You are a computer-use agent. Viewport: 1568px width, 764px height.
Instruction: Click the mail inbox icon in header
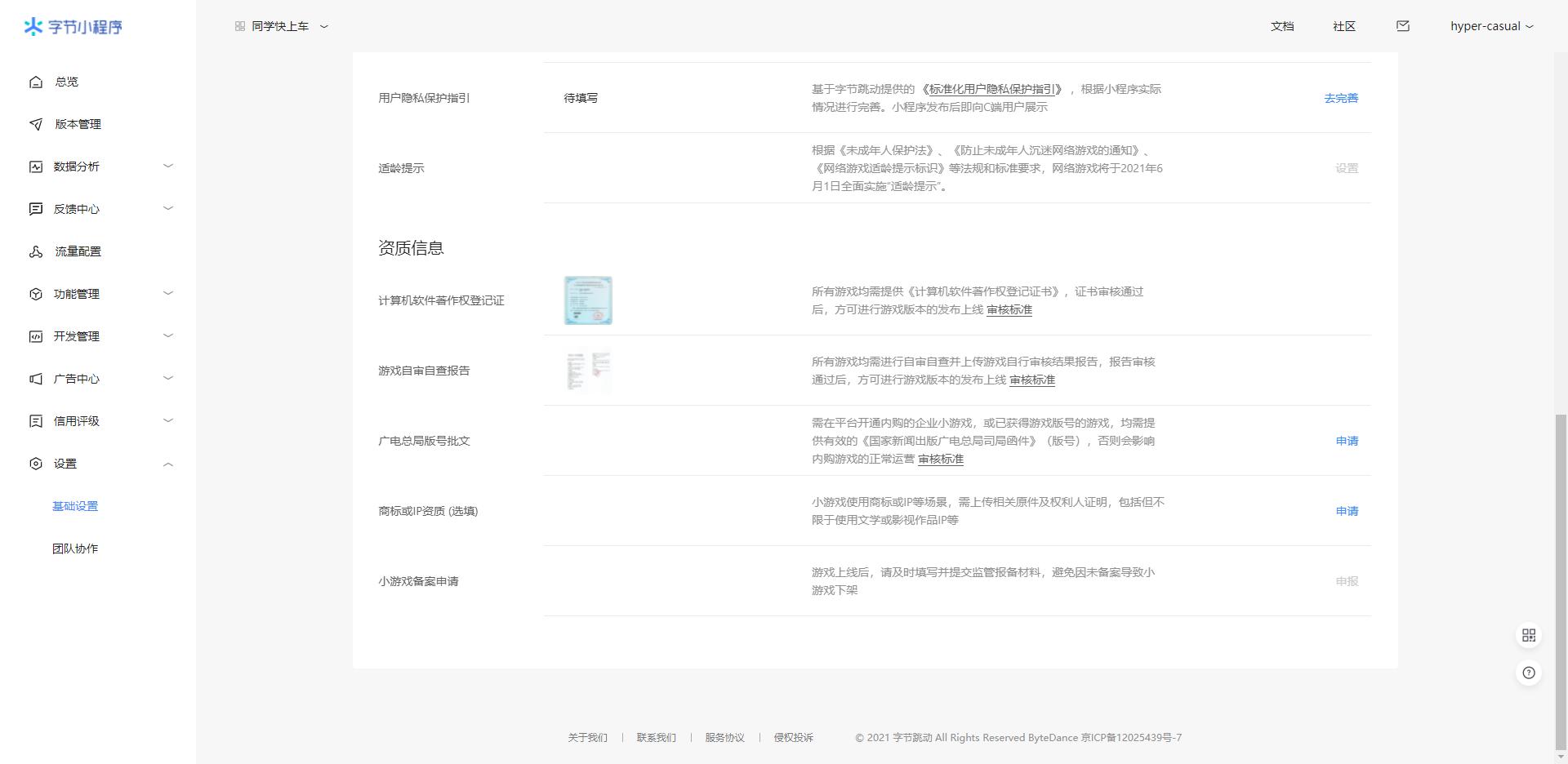pyautogui.click(x=1402, y=26)
